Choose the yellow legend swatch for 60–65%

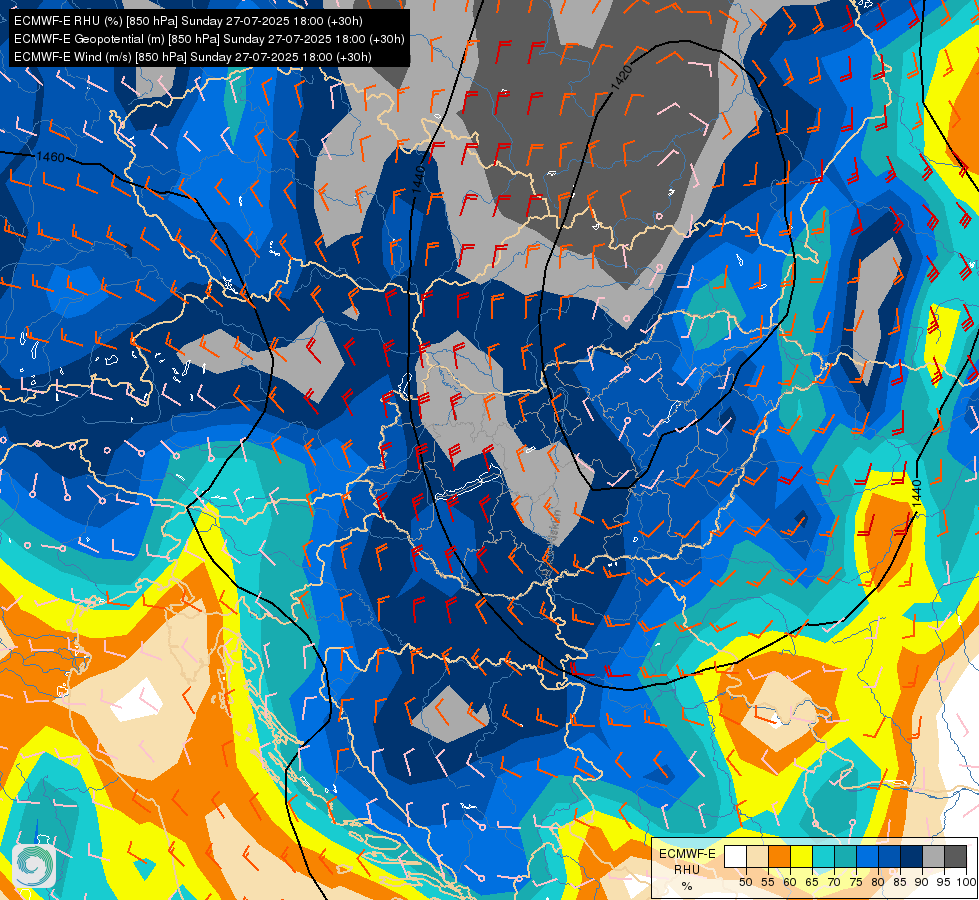pyautogui.click(x=801, y=856)
